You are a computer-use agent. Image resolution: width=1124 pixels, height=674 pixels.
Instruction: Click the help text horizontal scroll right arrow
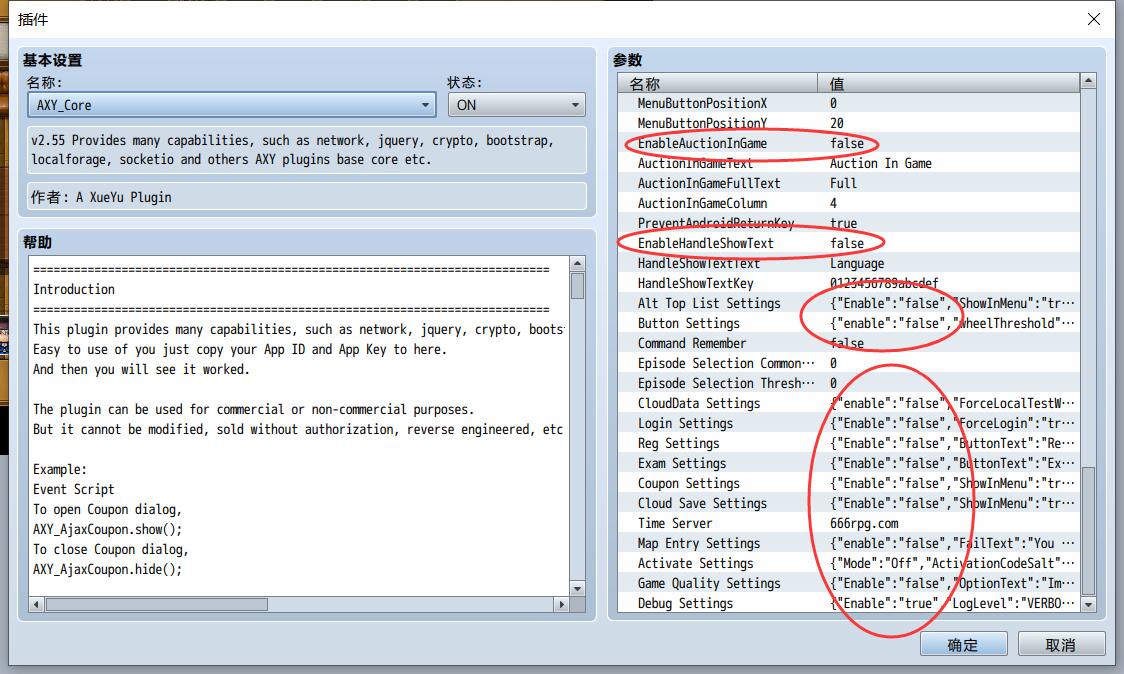coord(562,604)
